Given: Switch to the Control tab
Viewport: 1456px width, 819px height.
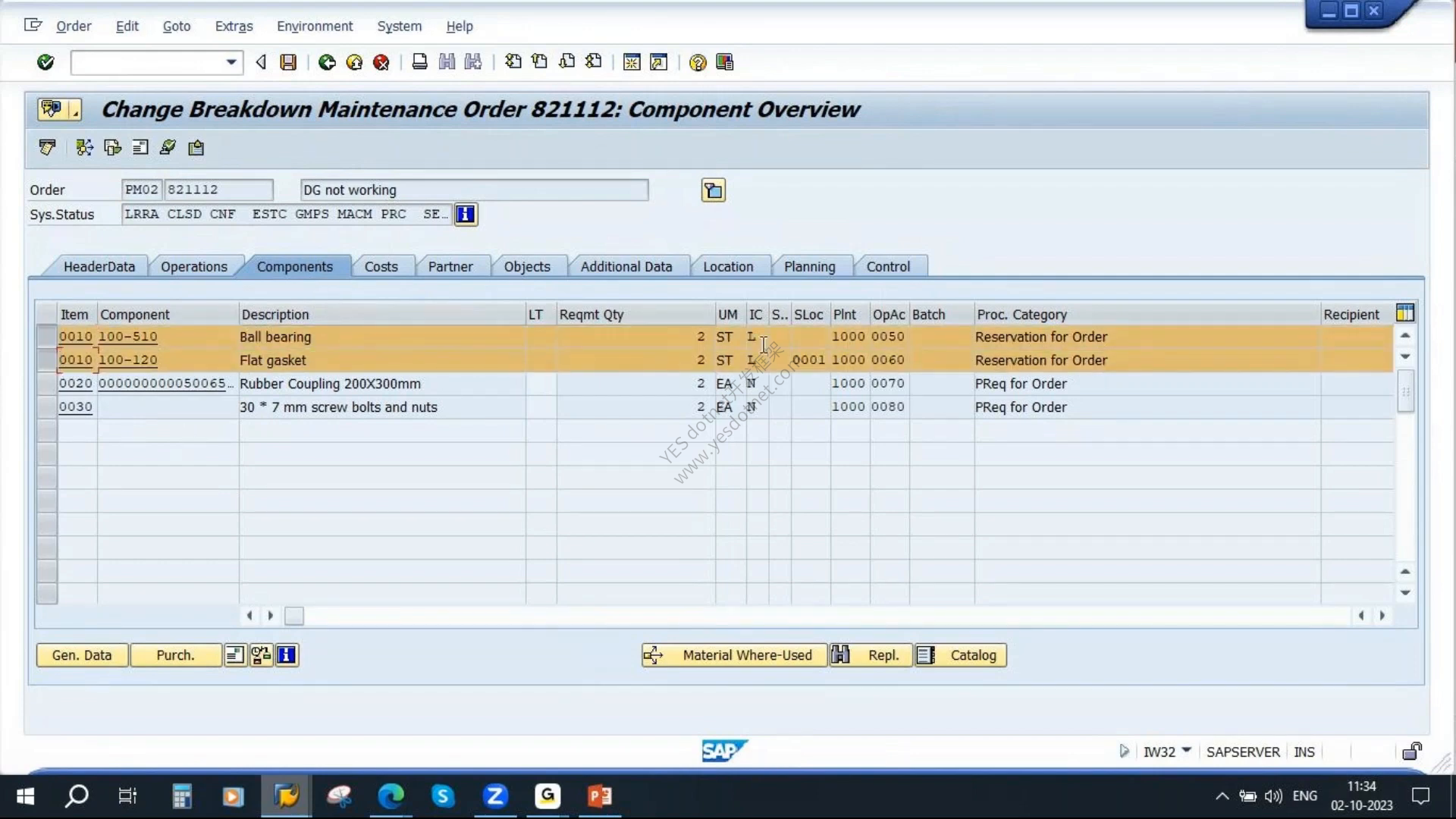Looking at the screenshot, I should (888, 267).
